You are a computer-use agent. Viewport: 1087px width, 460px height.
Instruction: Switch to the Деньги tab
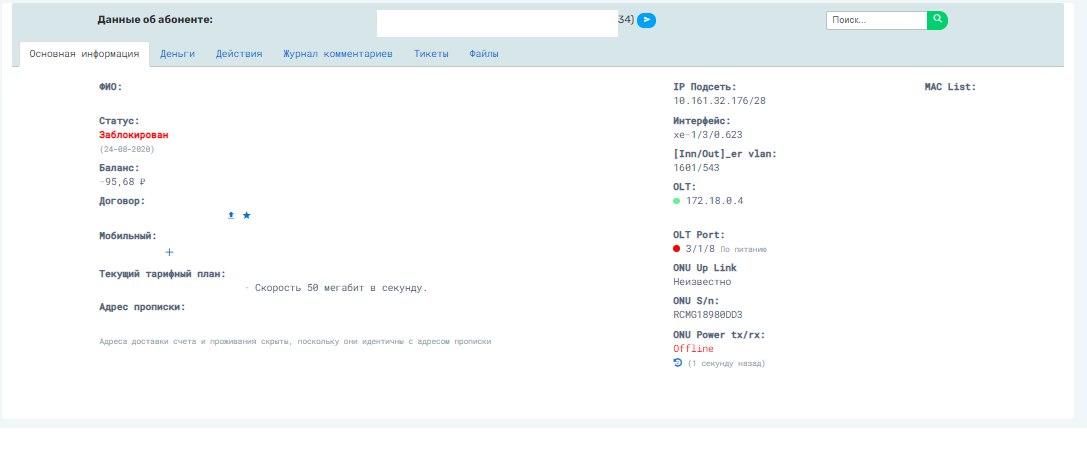point(177,54)
